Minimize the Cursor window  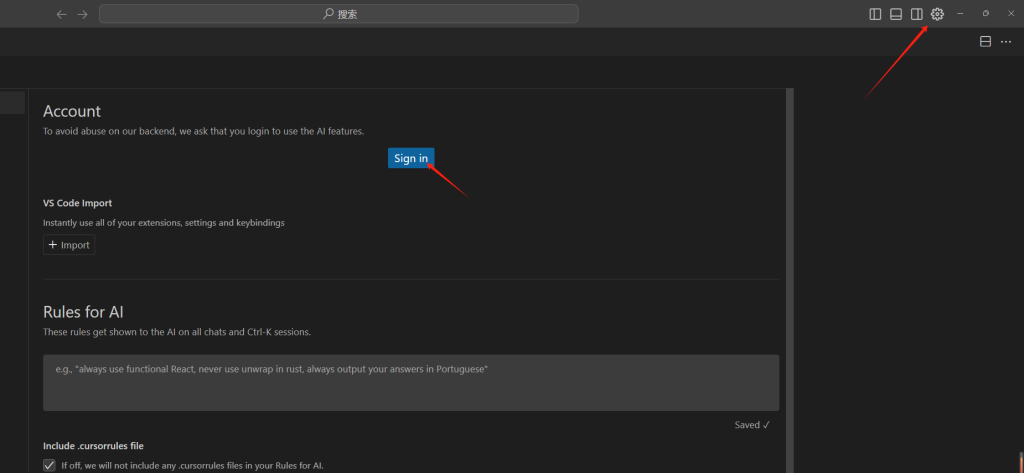pyautogui.click(x=960, y=14)
